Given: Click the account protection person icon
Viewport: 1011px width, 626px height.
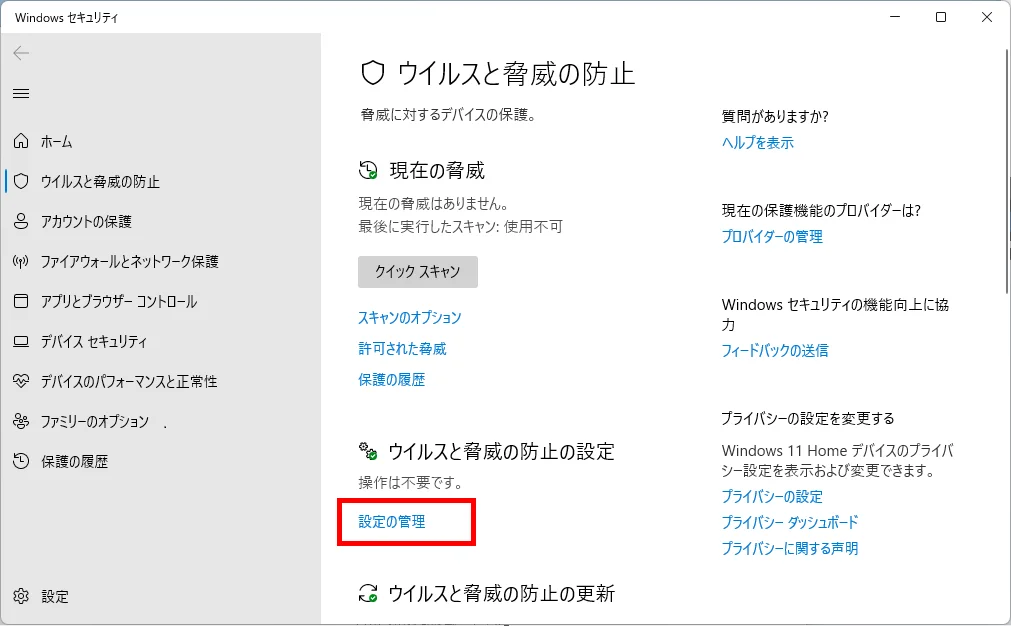Looking at the screenshot, I should coord(21,221).
